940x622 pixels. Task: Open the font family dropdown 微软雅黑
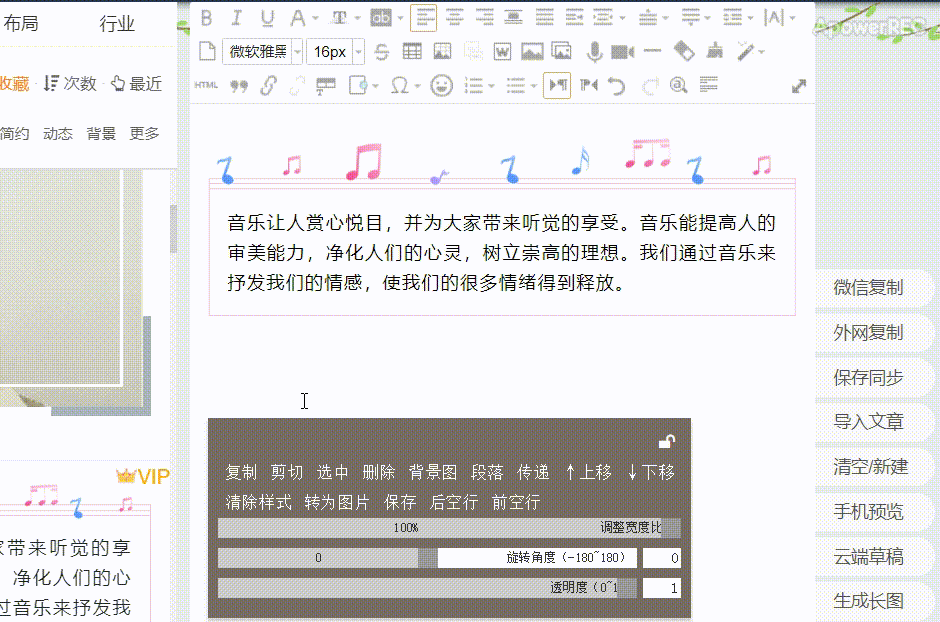pos(261,51)
